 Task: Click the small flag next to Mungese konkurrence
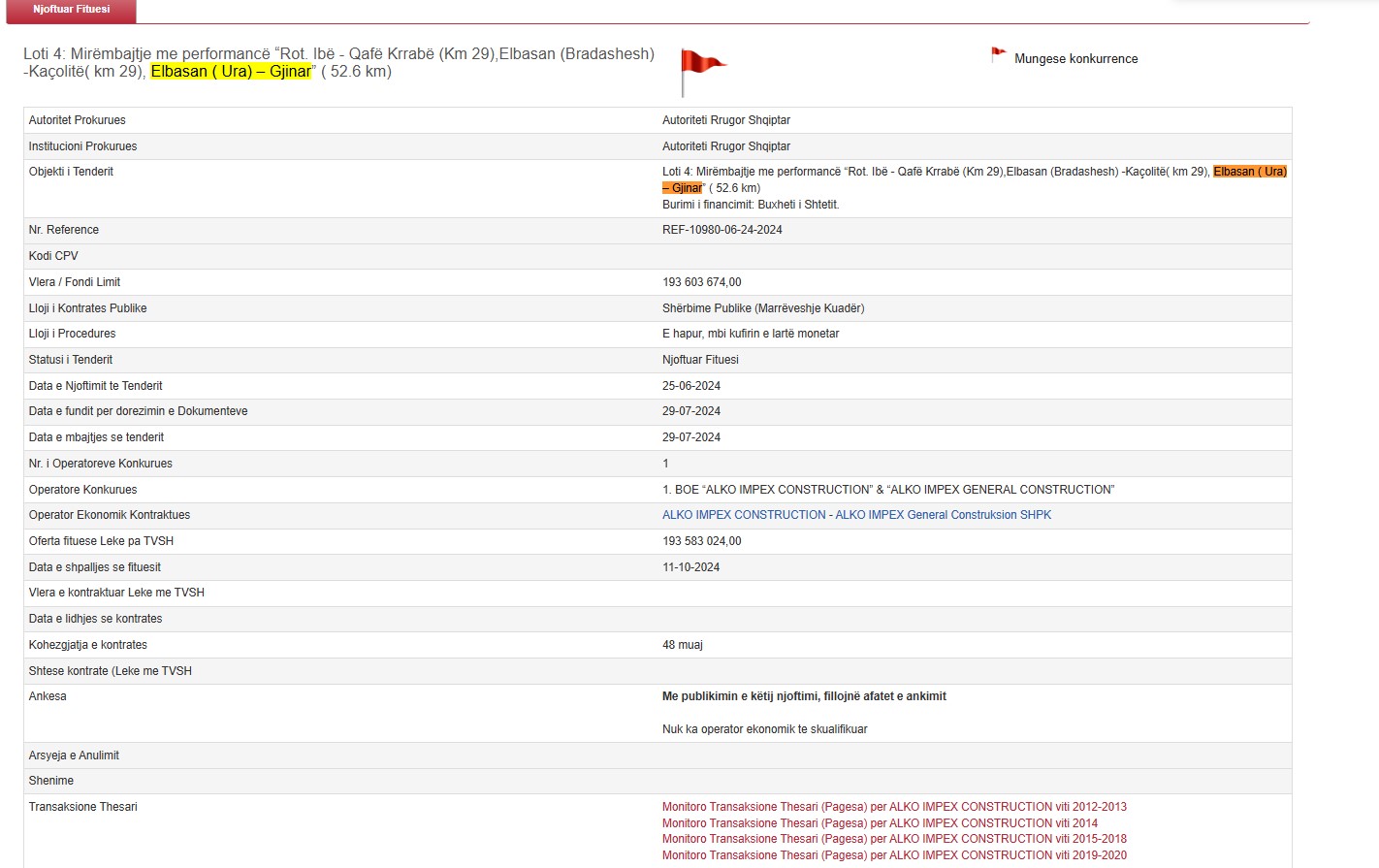[x=998, y=55]
